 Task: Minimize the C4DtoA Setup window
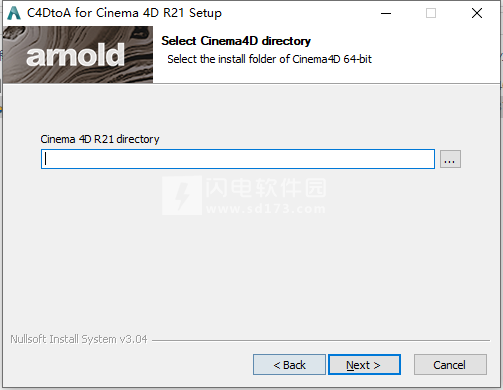tap(386, 13)
